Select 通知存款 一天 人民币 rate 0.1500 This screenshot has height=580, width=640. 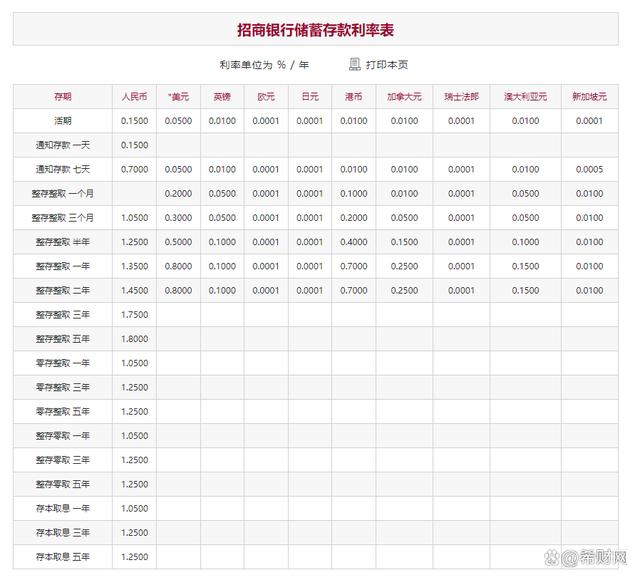[134, 145]
